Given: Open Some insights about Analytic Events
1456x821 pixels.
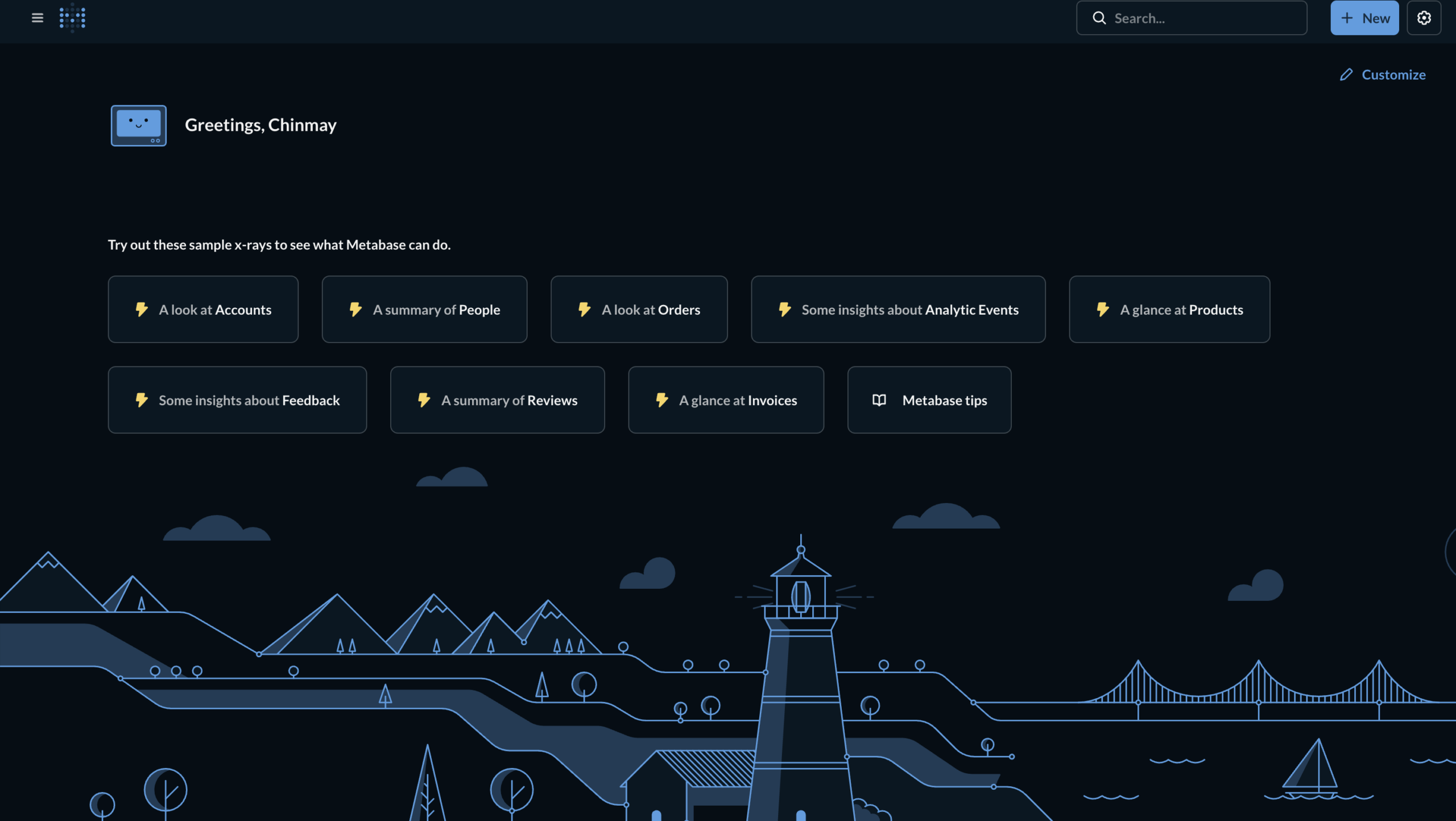Looking at the screenshot, I should tap(898, 309).
